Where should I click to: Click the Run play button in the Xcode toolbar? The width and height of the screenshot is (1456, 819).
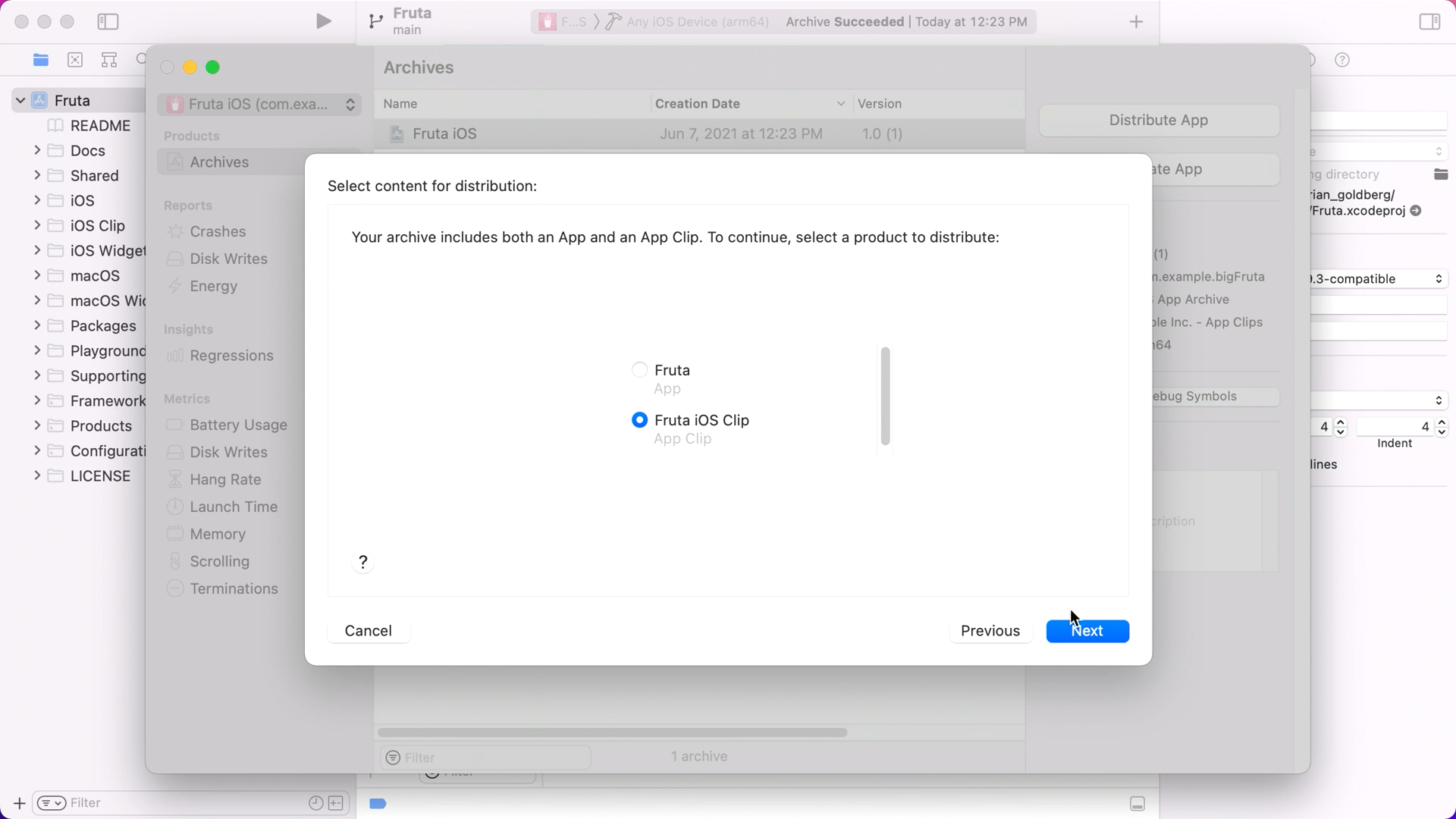coord(323,21)
